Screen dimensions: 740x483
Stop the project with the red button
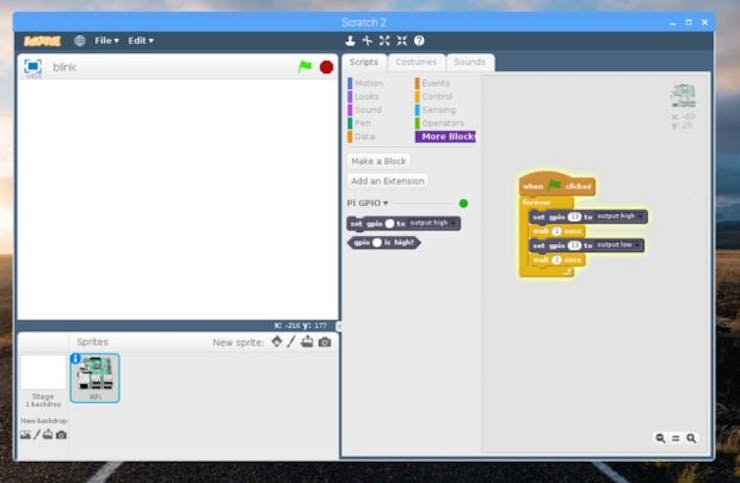point(326,67)
